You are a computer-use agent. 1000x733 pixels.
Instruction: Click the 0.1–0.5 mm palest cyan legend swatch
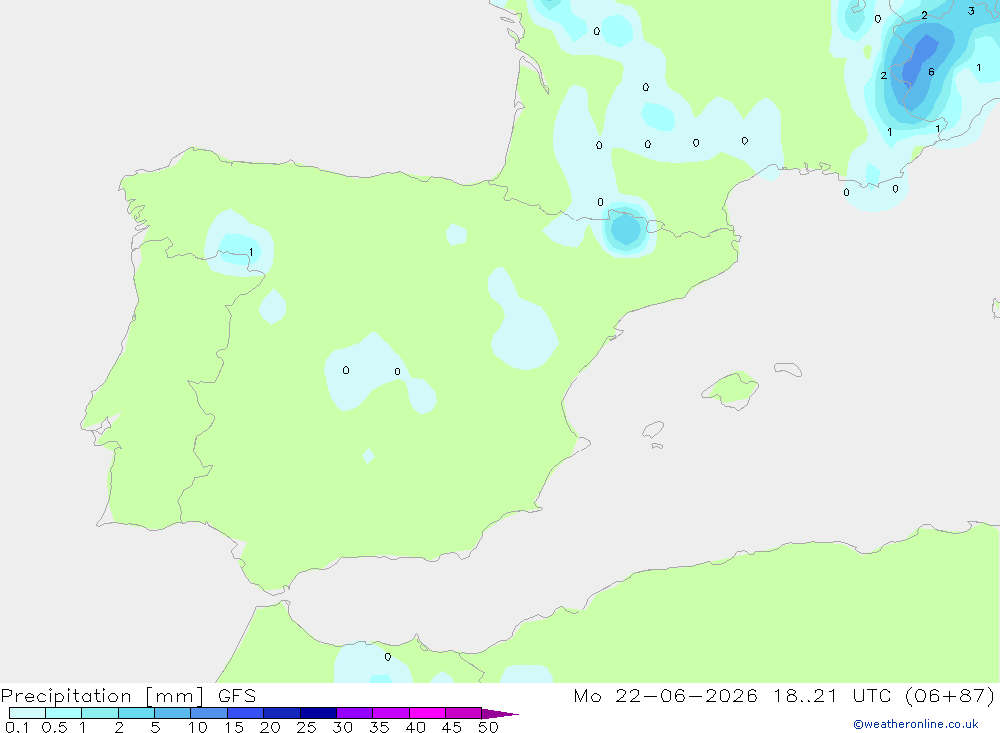(x=27, y=713)
